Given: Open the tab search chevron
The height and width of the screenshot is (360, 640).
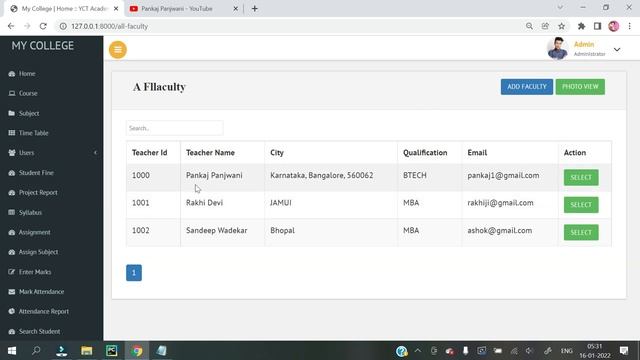Looking at the screenshot, I should (x=560, y=7).
